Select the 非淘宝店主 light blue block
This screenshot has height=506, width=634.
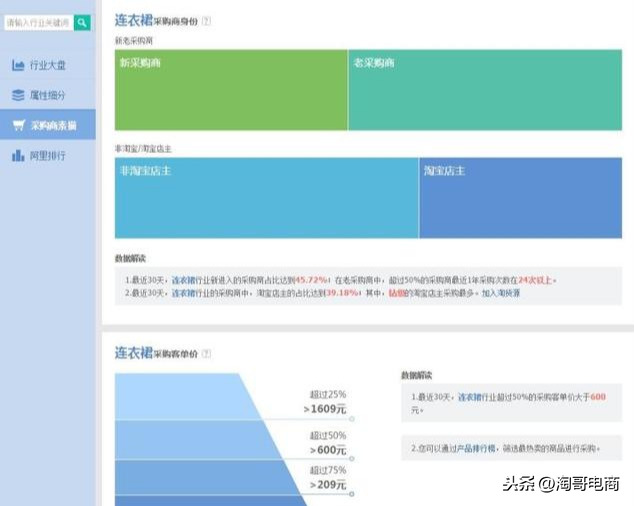(x=267, y=198)
